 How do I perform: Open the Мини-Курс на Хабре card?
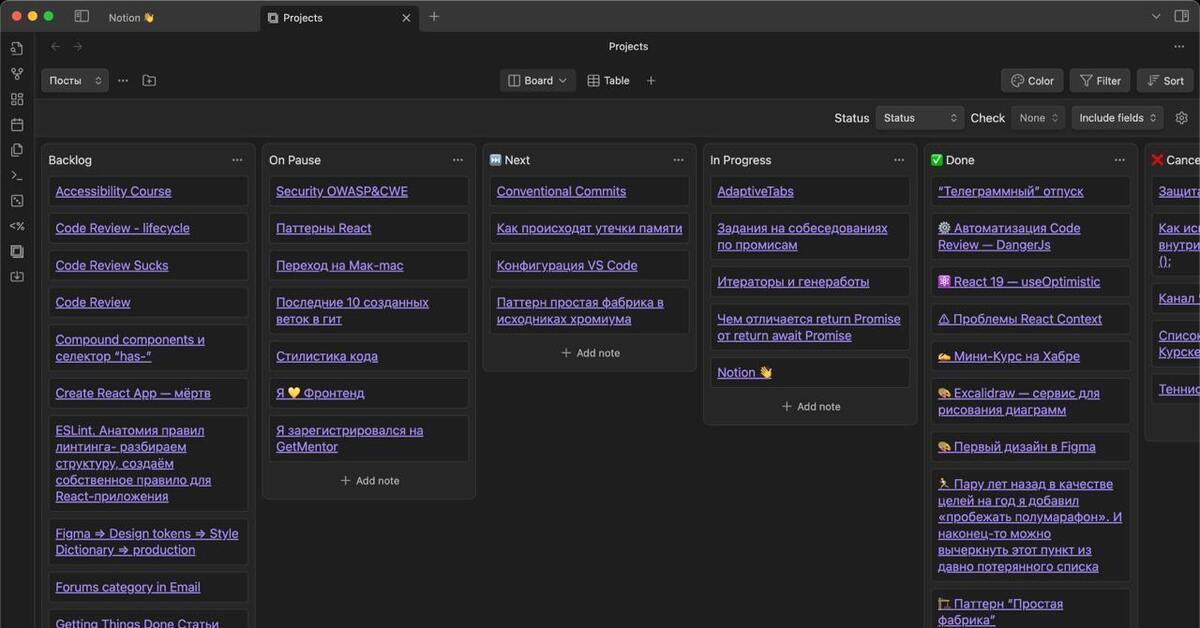coord(1009,356)
